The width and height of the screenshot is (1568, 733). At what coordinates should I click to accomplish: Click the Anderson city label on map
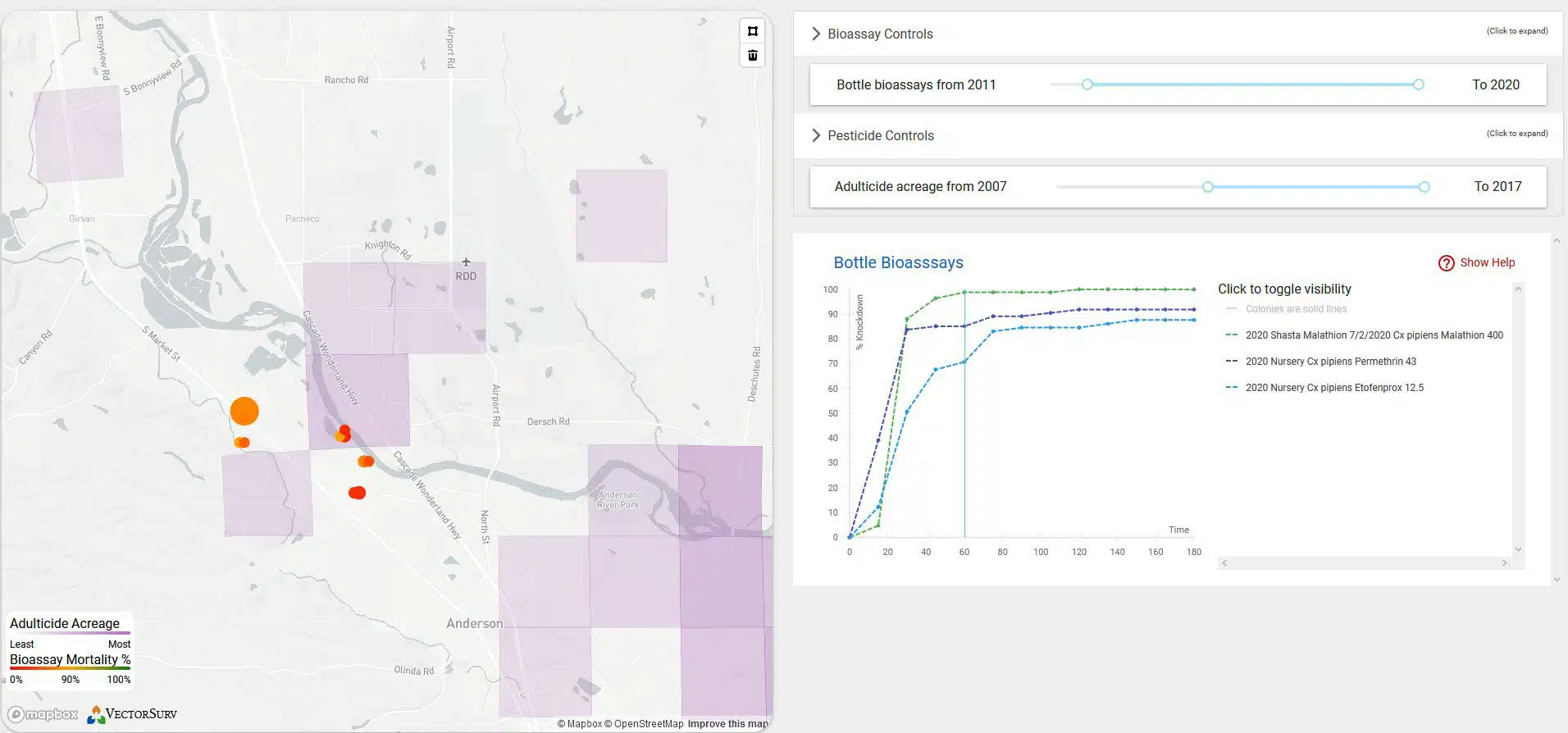[474, 623]
